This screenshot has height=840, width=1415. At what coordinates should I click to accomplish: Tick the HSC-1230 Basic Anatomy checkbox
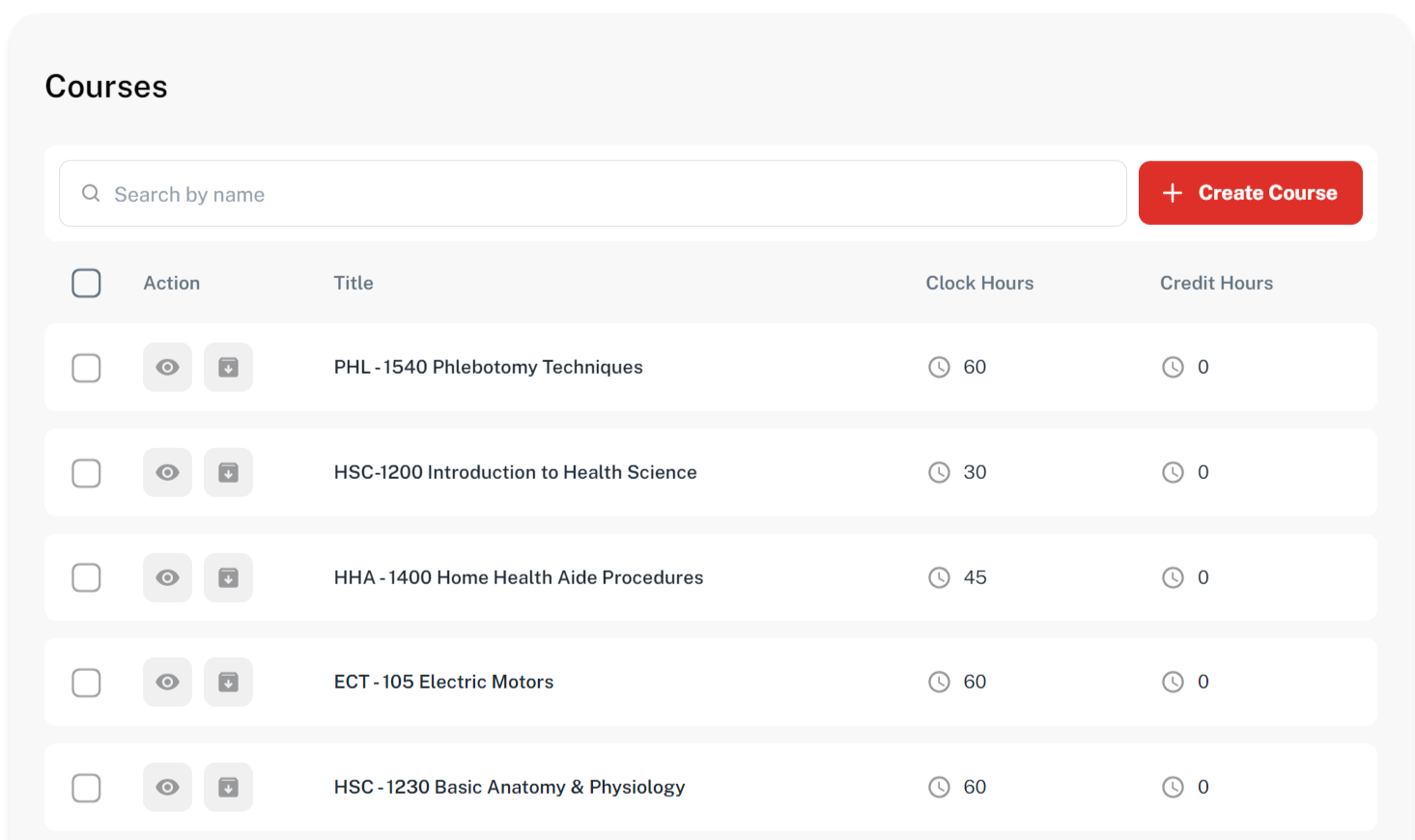(86, 788)
